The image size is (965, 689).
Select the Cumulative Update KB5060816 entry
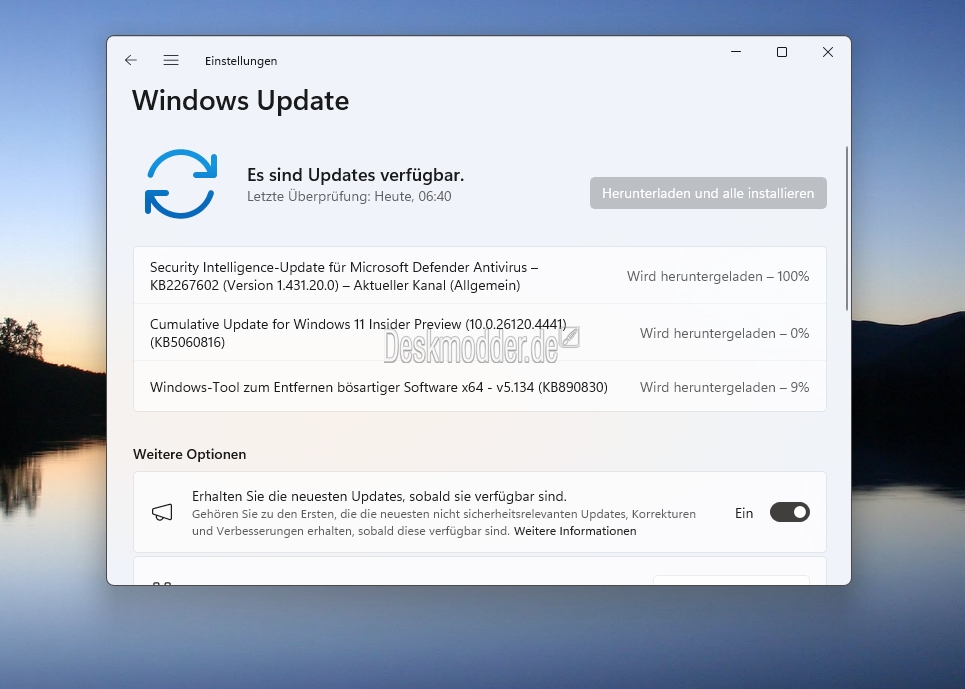[479, 333]
